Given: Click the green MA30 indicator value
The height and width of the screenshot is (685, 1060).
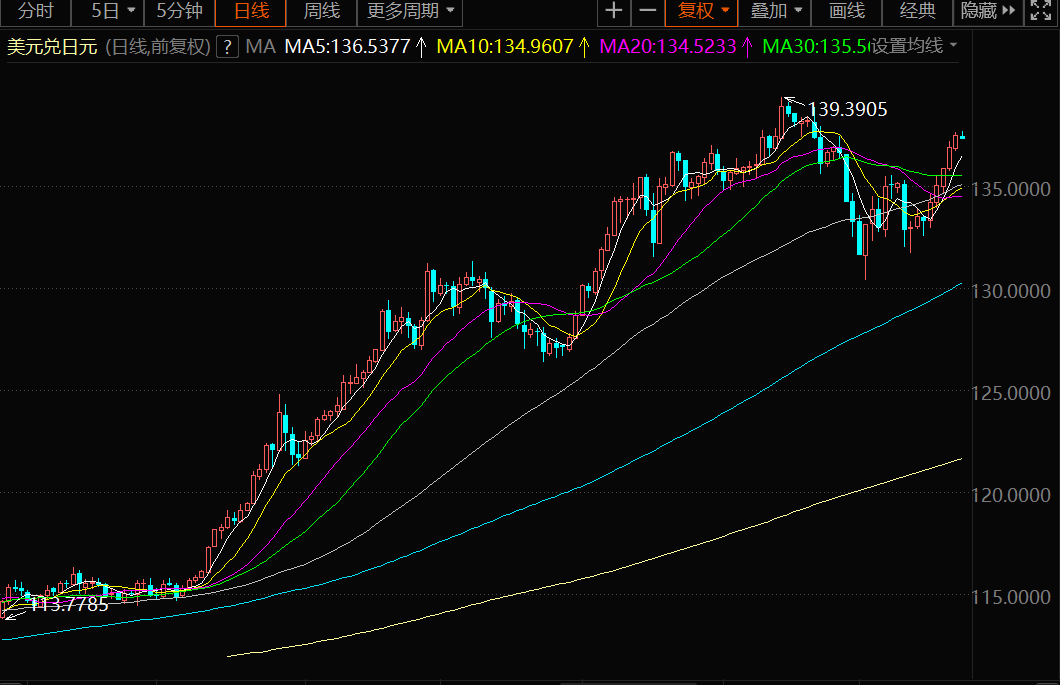Looking at the screenshot, I should [816, 47].
